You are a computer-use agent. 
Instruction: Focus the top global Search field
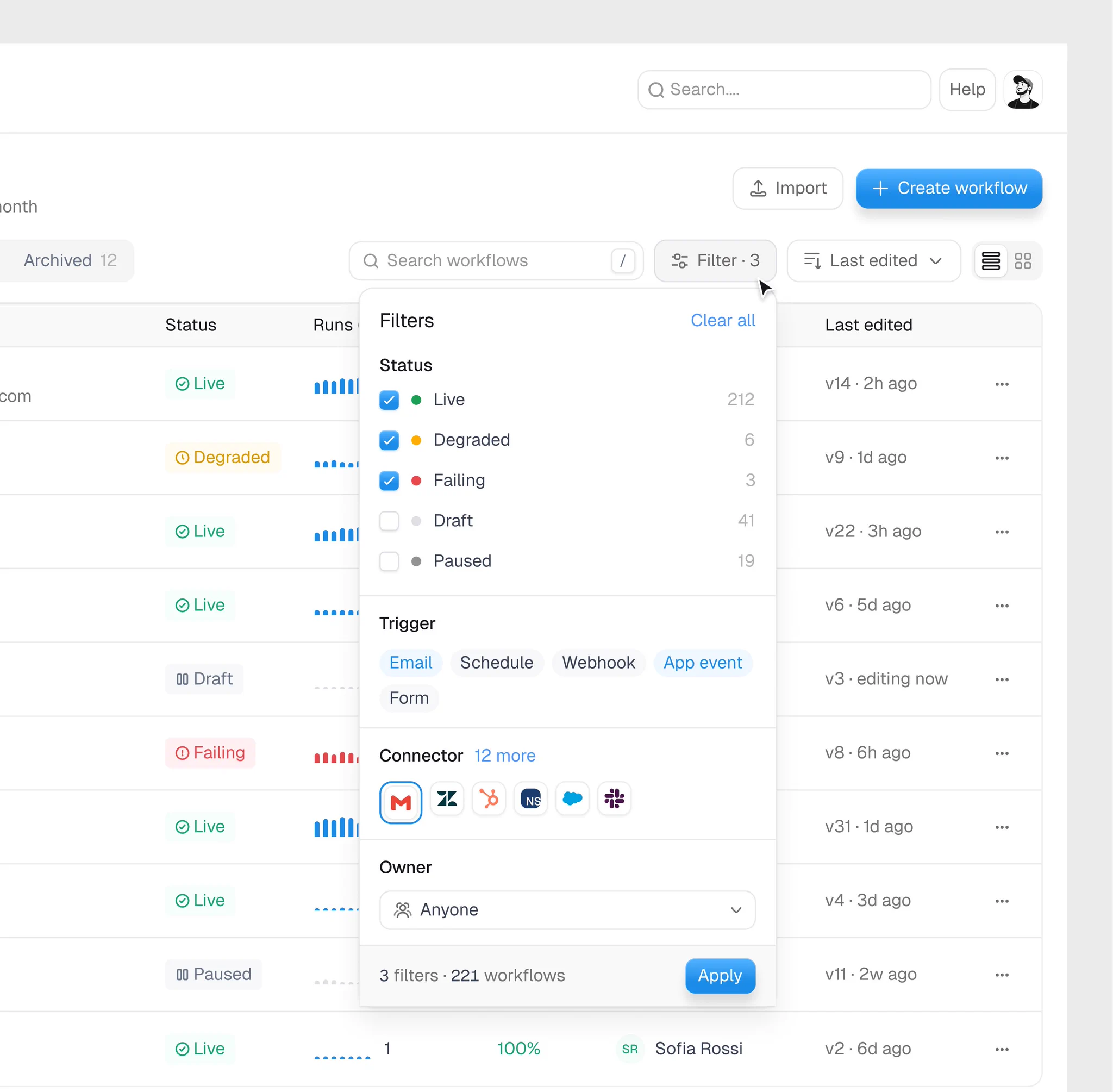coord(784,90)
